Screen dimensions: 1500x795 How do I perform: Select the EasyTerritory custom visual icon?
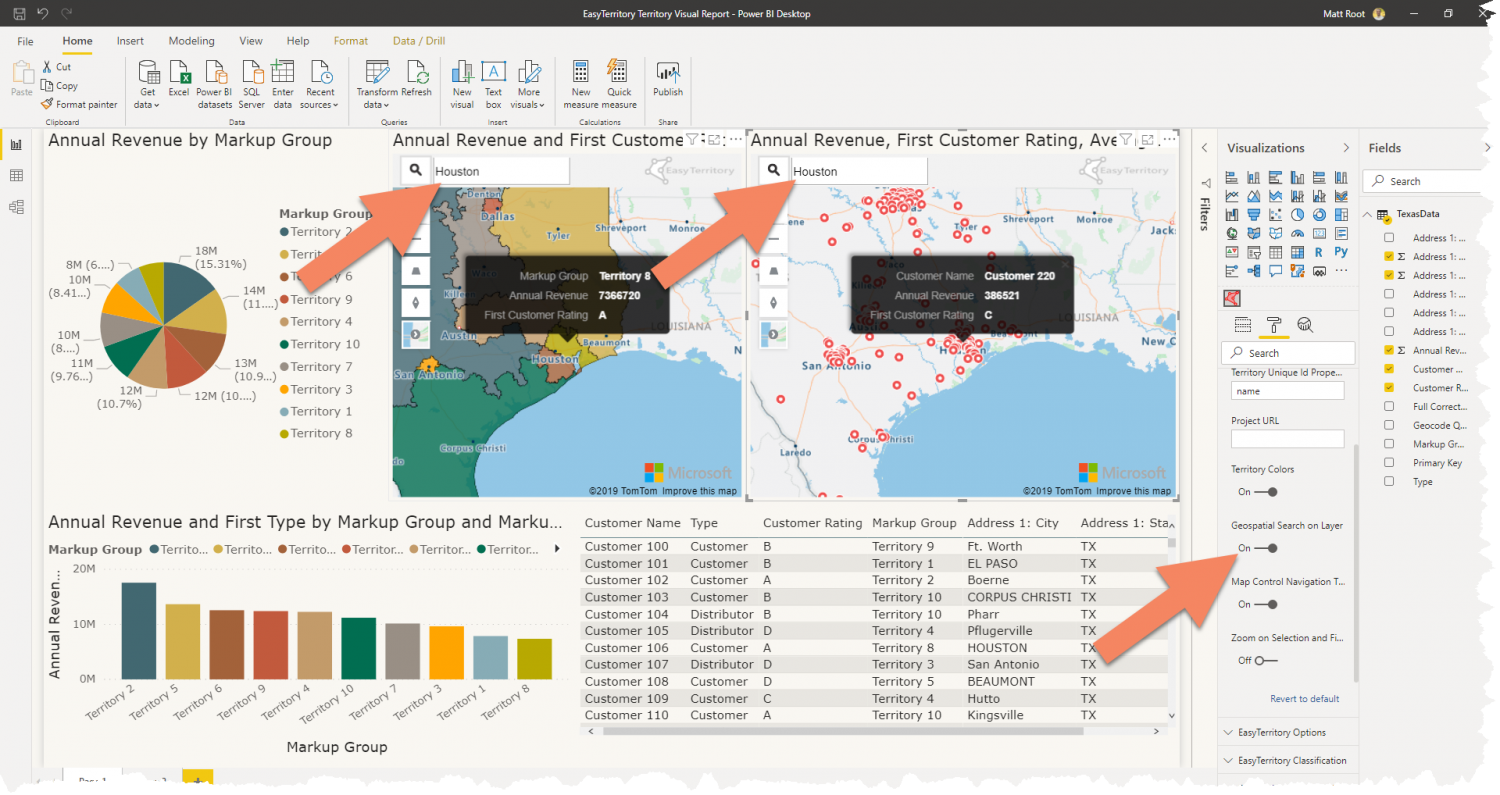coord(1232,296)
